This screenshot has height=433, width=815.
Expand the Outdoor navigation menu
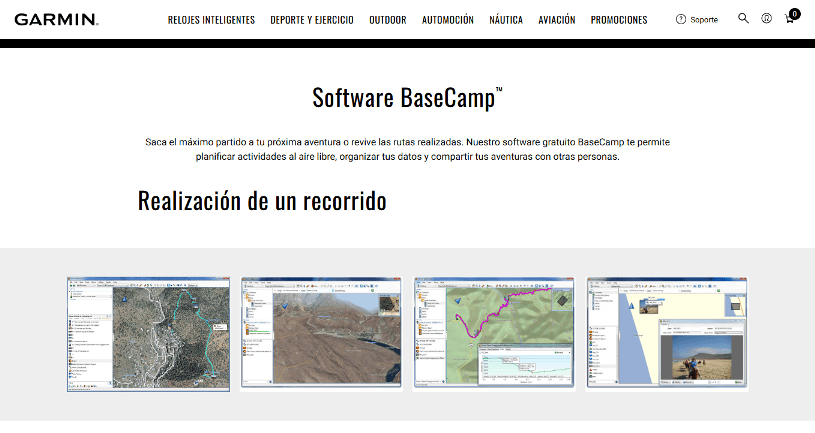coord(388,20)
